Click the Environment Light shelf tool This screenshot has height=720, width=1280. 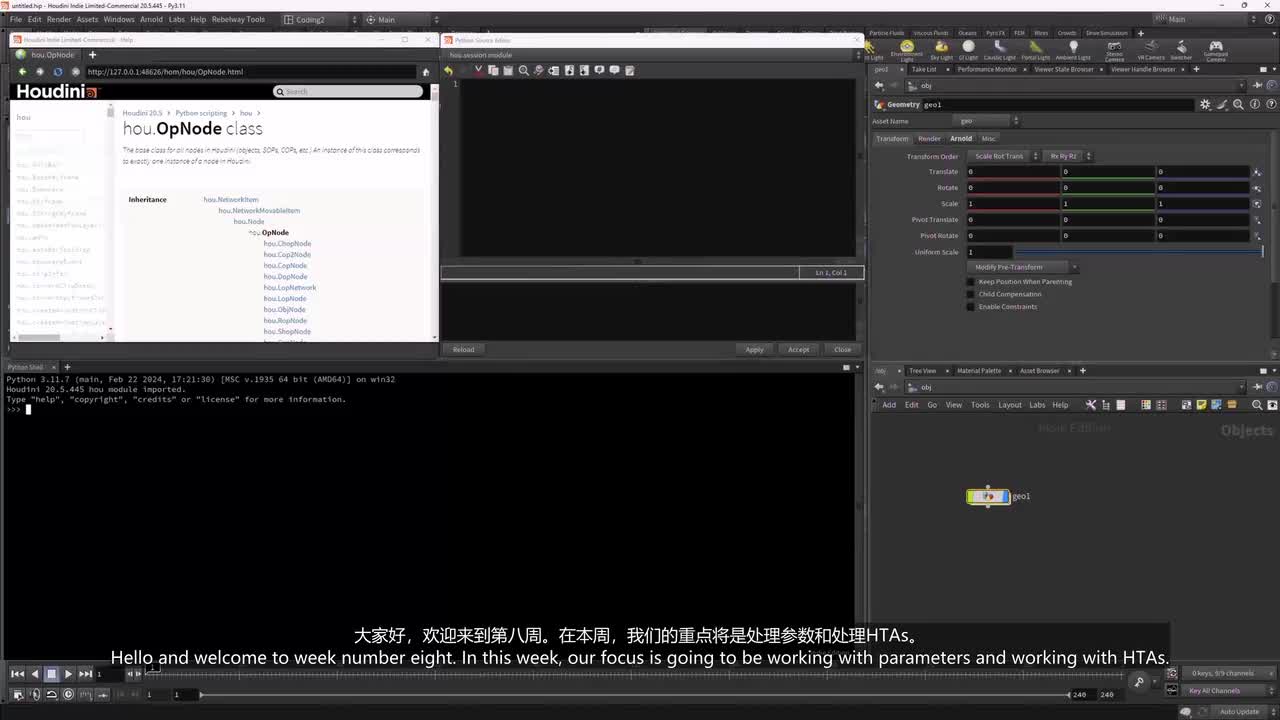(x=907, y=50)
